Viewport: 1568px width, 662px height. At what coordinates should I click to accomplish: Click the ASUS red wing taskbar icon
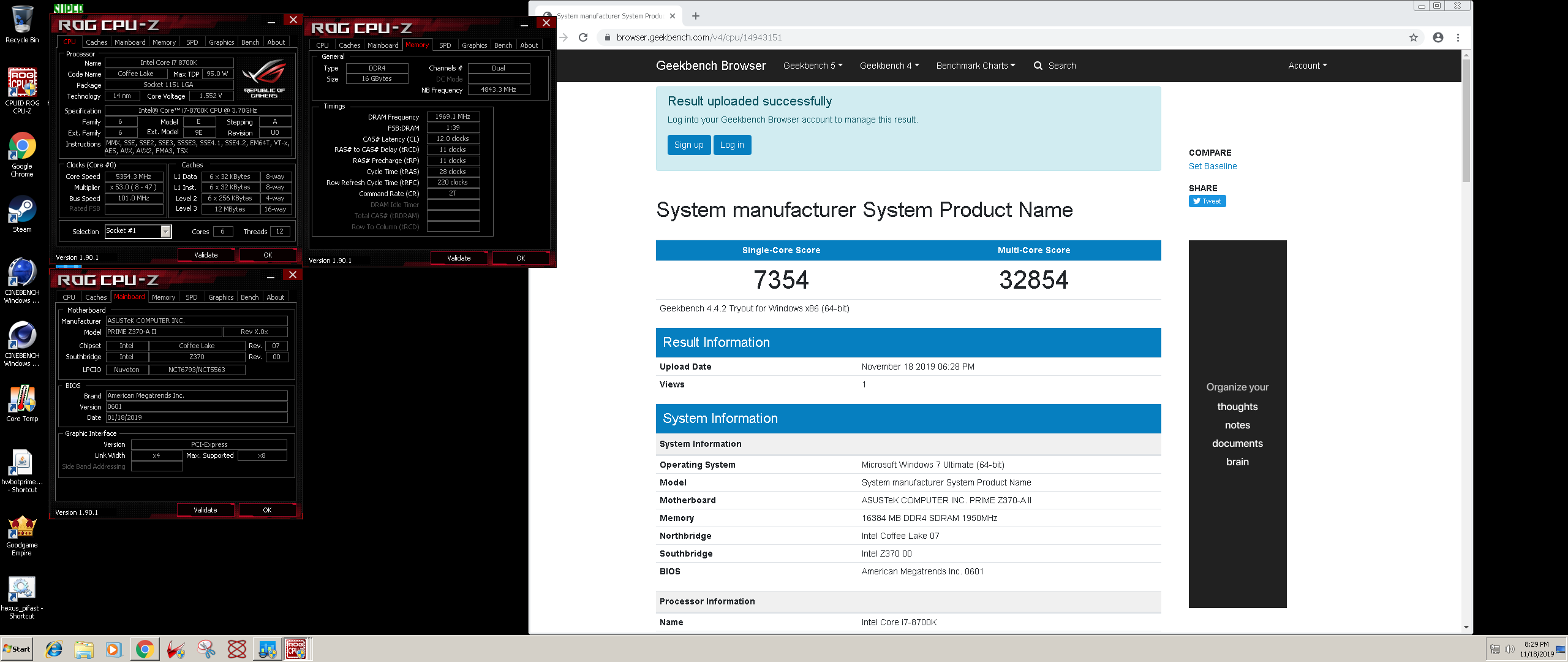(x=176, y=649)
